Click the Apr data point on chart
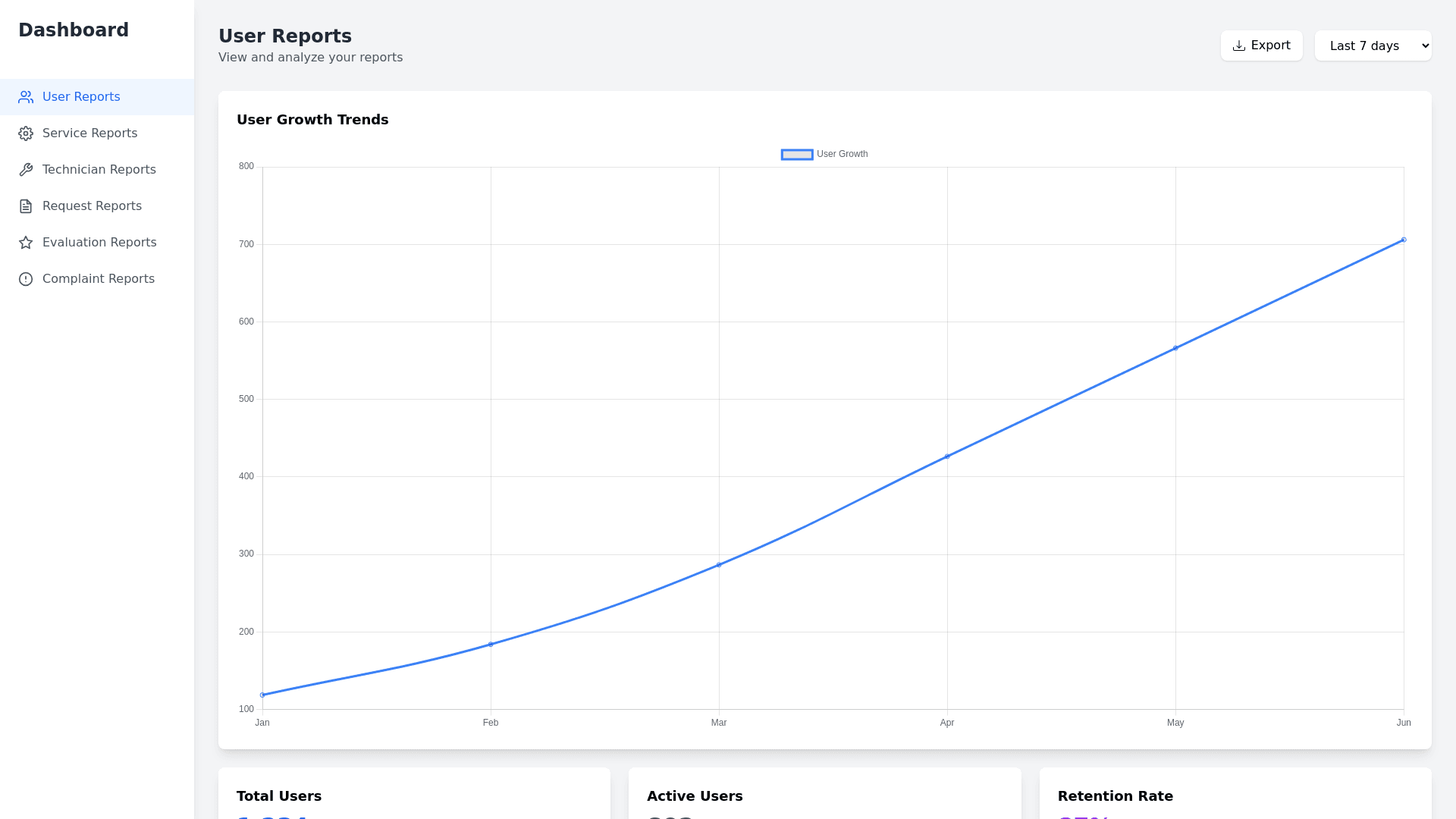This screenshot has height=819, width=1456. pyautogui.click(x=947, y=457)
